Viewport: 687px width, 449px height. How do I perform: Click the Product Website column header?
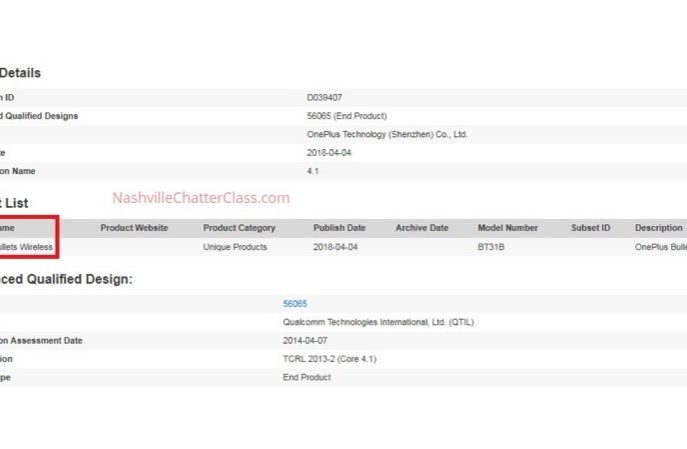tap(134, 228)
